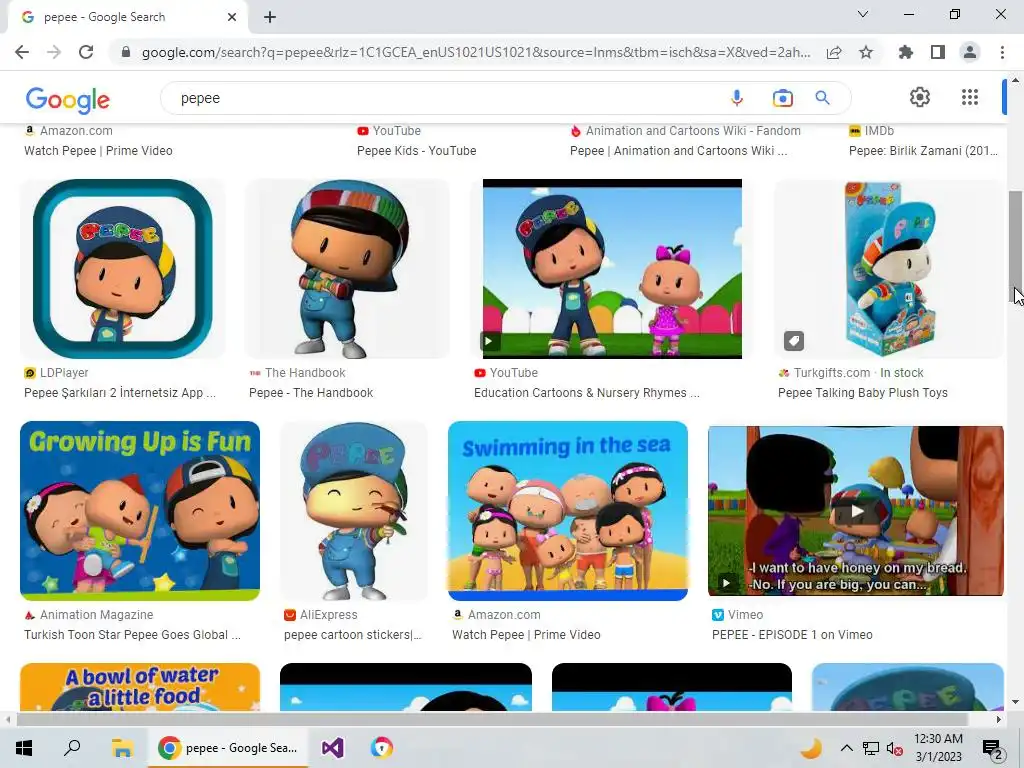Viewport: 1024px width, 768px height.
Task: Open File Explorer from taskbar
Action: click(122, 748)
